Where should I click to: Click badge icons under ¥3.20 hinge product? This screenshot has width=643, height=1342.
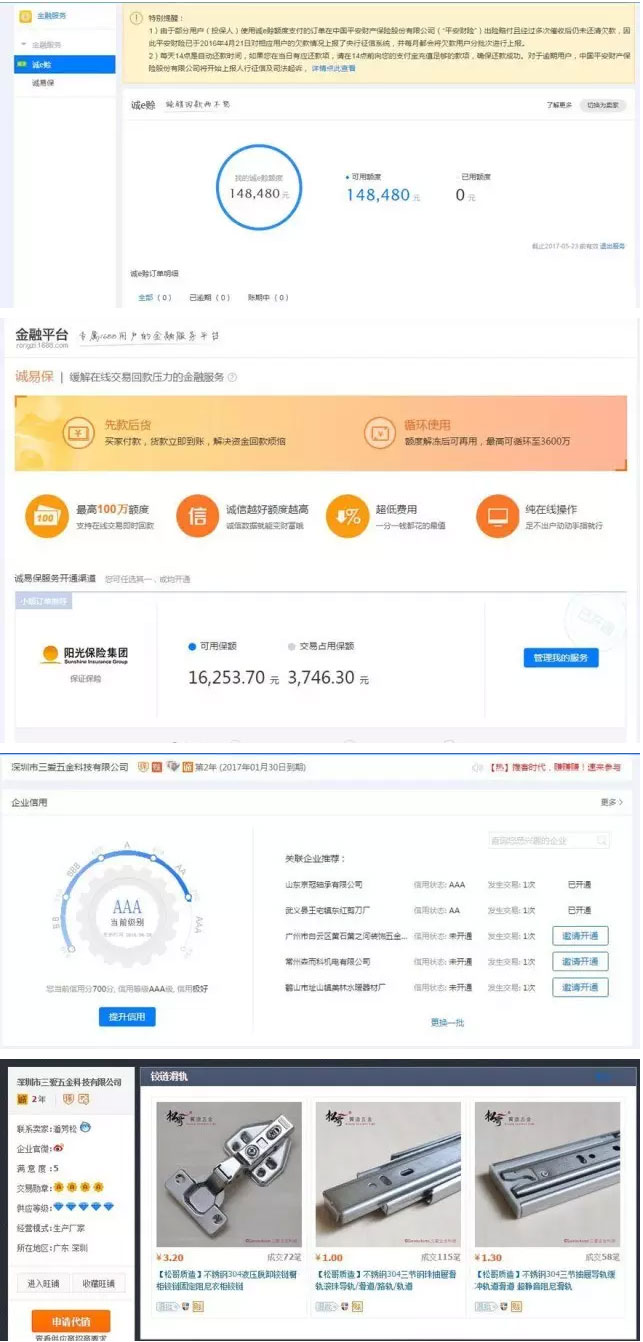click(x=181, y=1306)
